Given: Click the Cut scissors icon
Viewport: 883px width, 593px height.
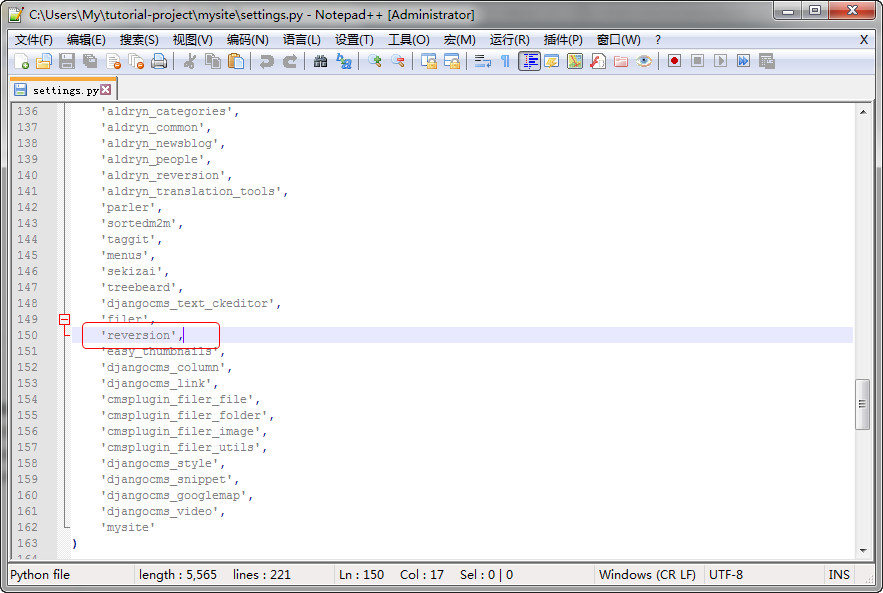Looking at the screenshot, I should [x=189, y=61].
